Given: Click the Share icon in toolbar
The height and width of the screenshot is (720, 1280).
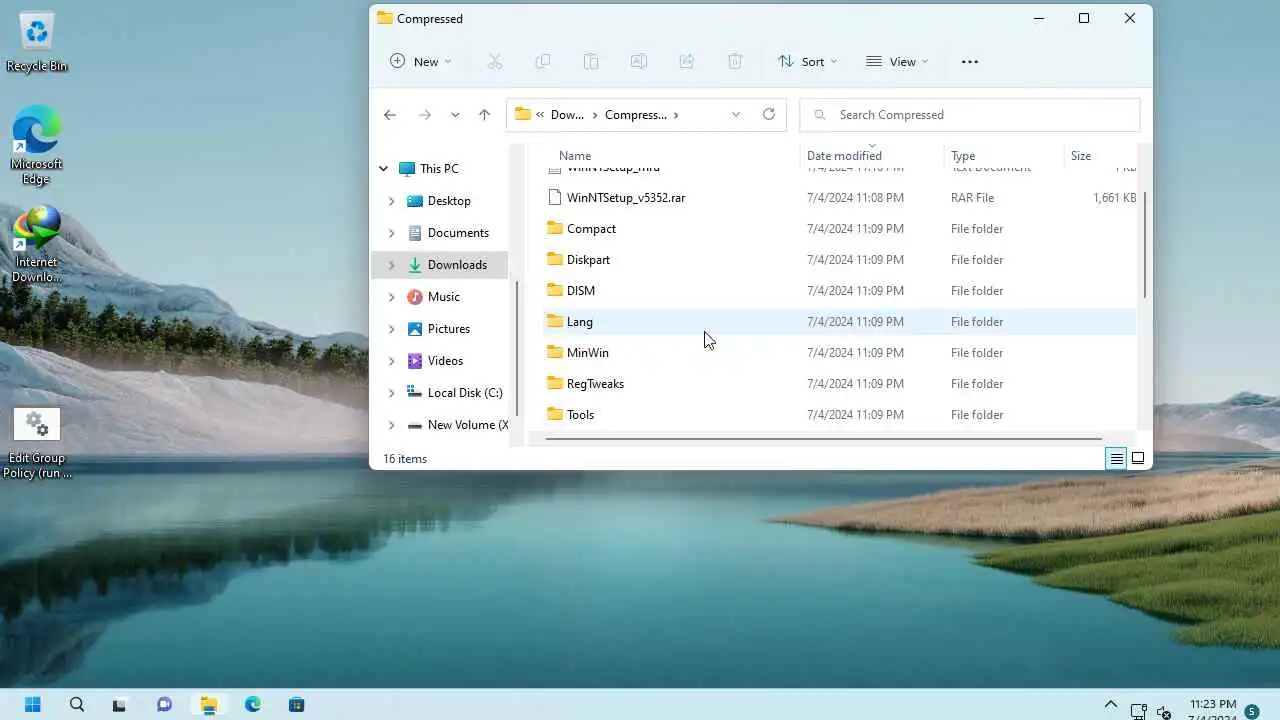Looking at the screenshot, I should tap(687, 61).
